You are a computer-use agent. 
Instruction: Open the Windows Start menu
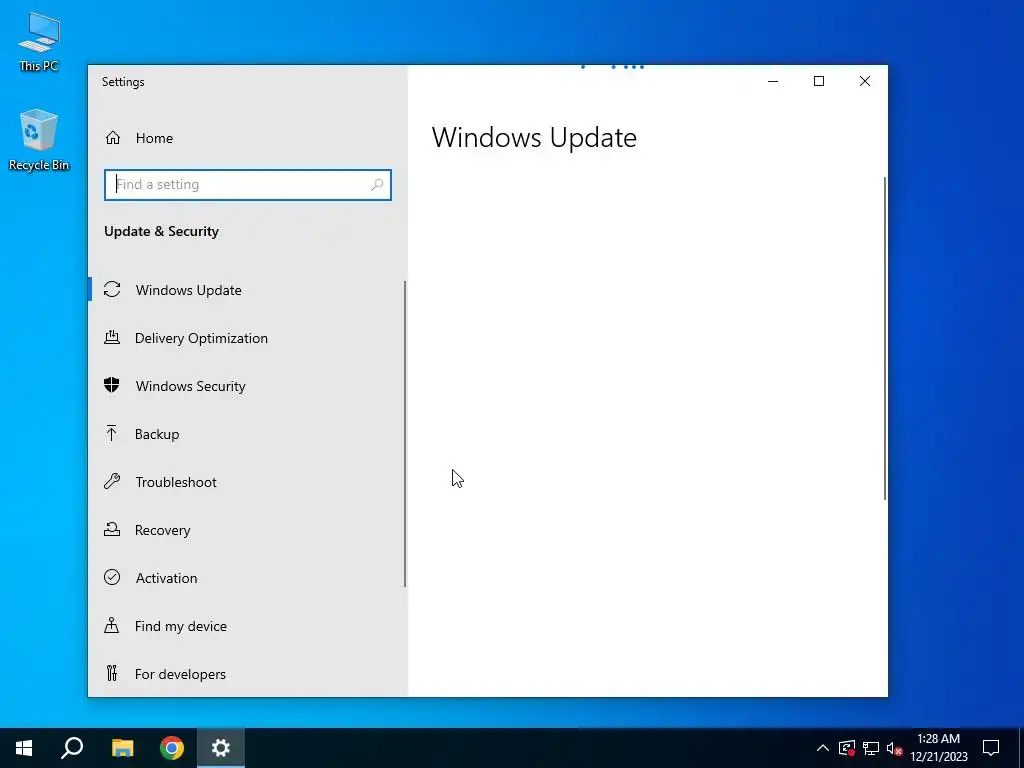(x=24, y=748)
